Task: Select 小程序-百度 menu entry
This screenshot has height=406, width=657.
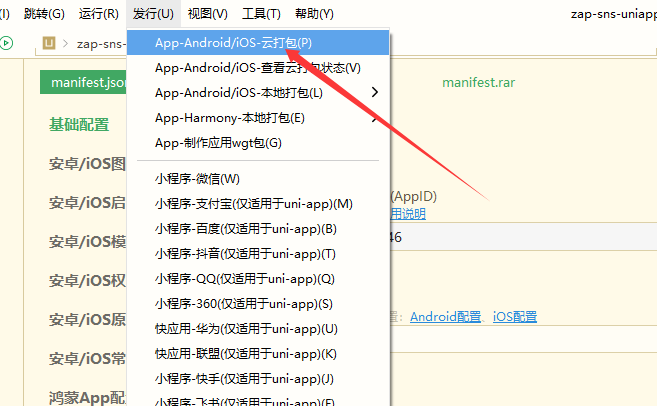Action: (x=258, y=229)
